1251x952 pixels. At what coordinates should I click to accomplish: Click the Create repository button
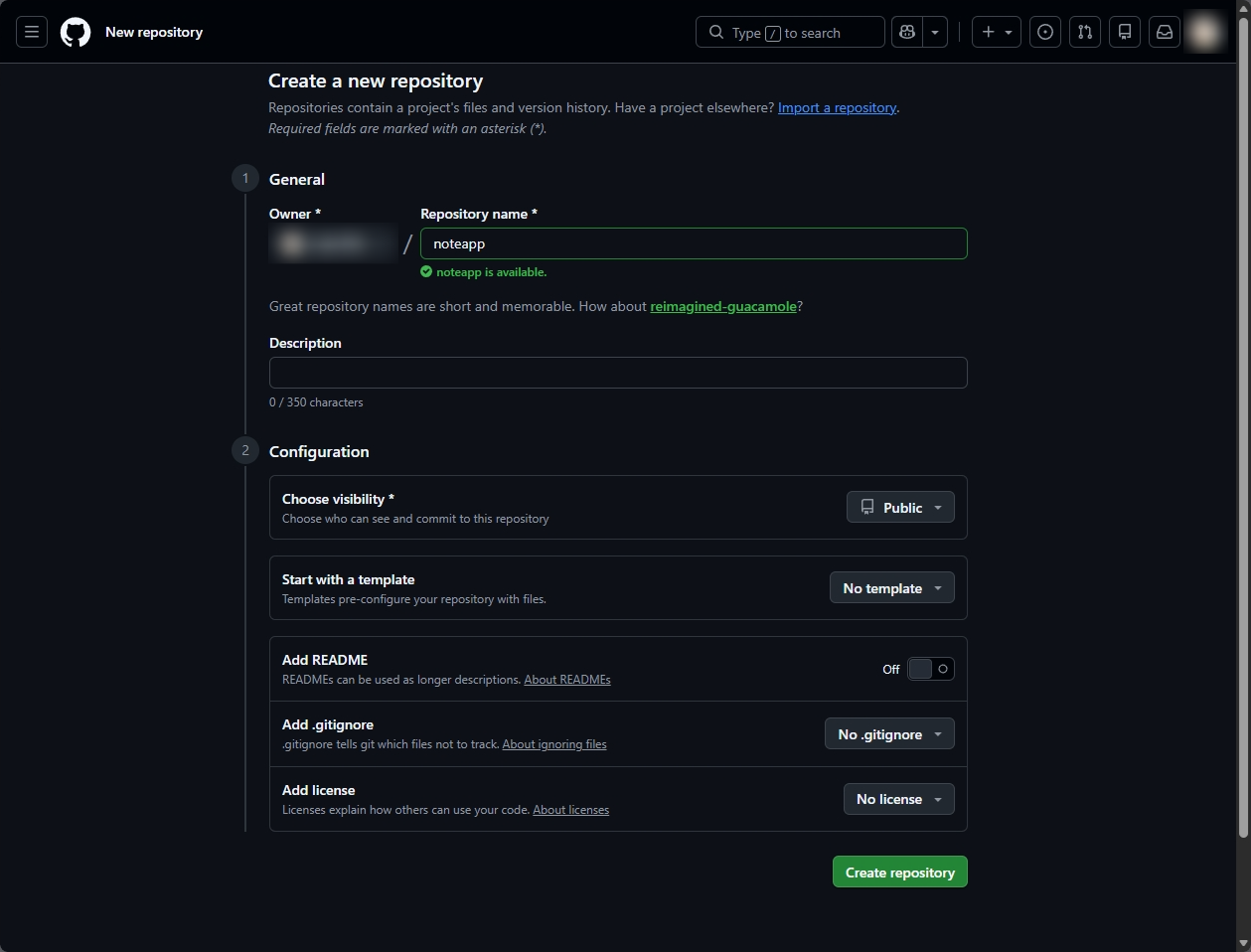point(899,873)
